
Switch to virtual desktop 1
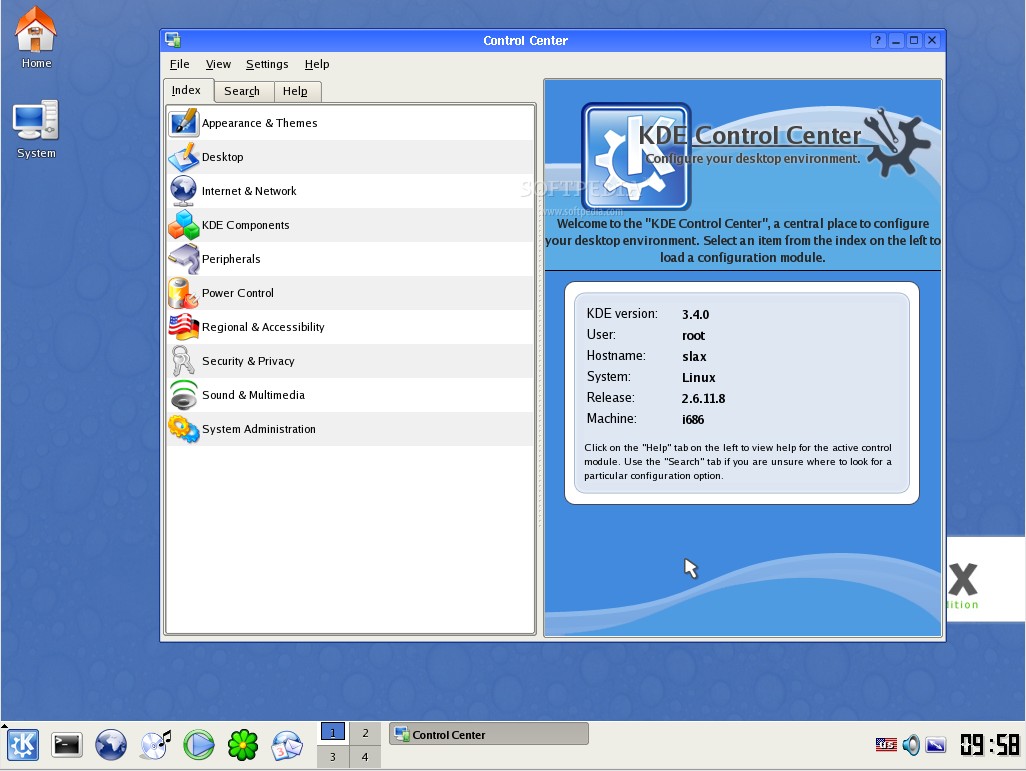tap(332, 733)
